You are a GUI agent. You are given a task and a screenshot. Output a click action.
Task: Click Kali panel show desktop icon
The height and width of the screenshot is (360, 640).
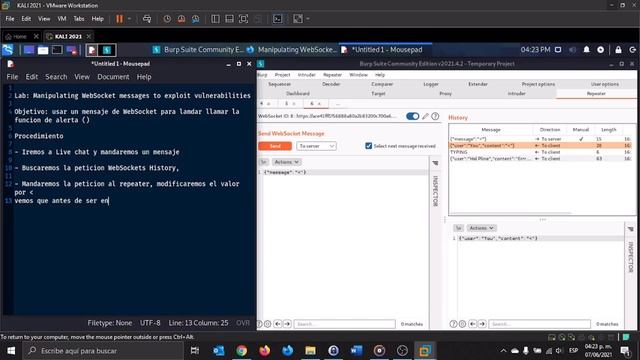[x=29, y=50]
